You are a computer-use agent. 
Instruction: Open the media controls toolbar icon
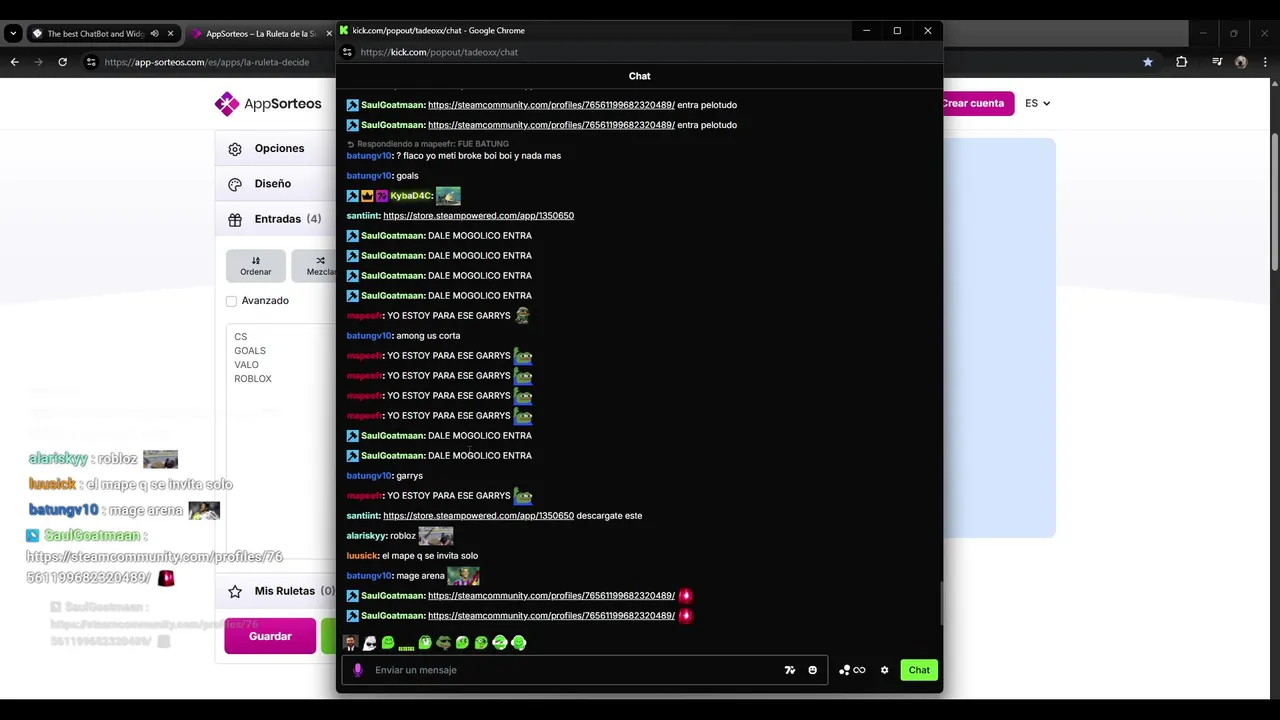[1217, 62]
